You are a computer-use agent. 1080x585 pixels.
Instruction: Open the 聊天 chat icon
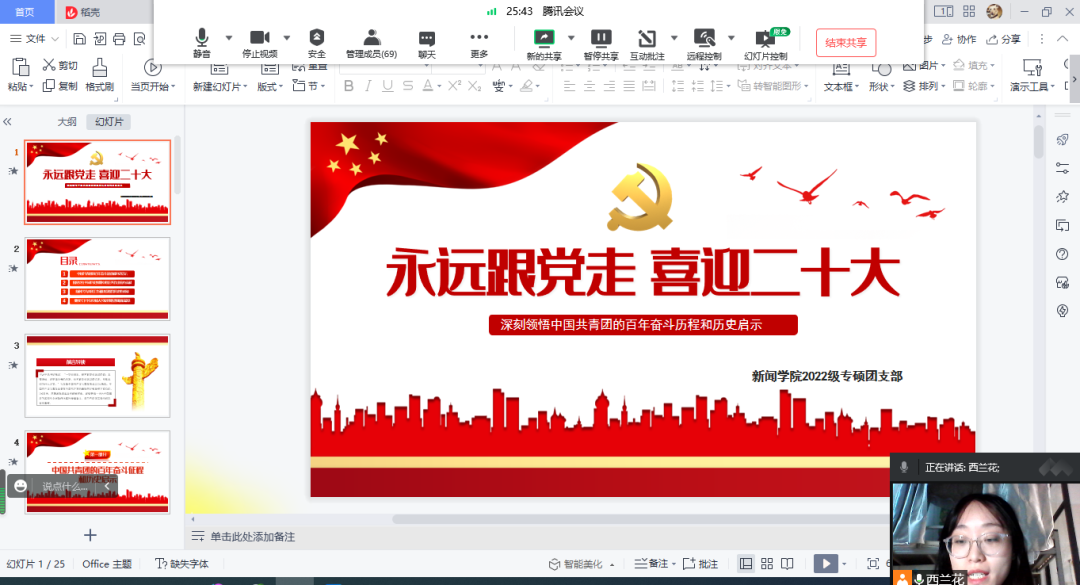[427, 43]
